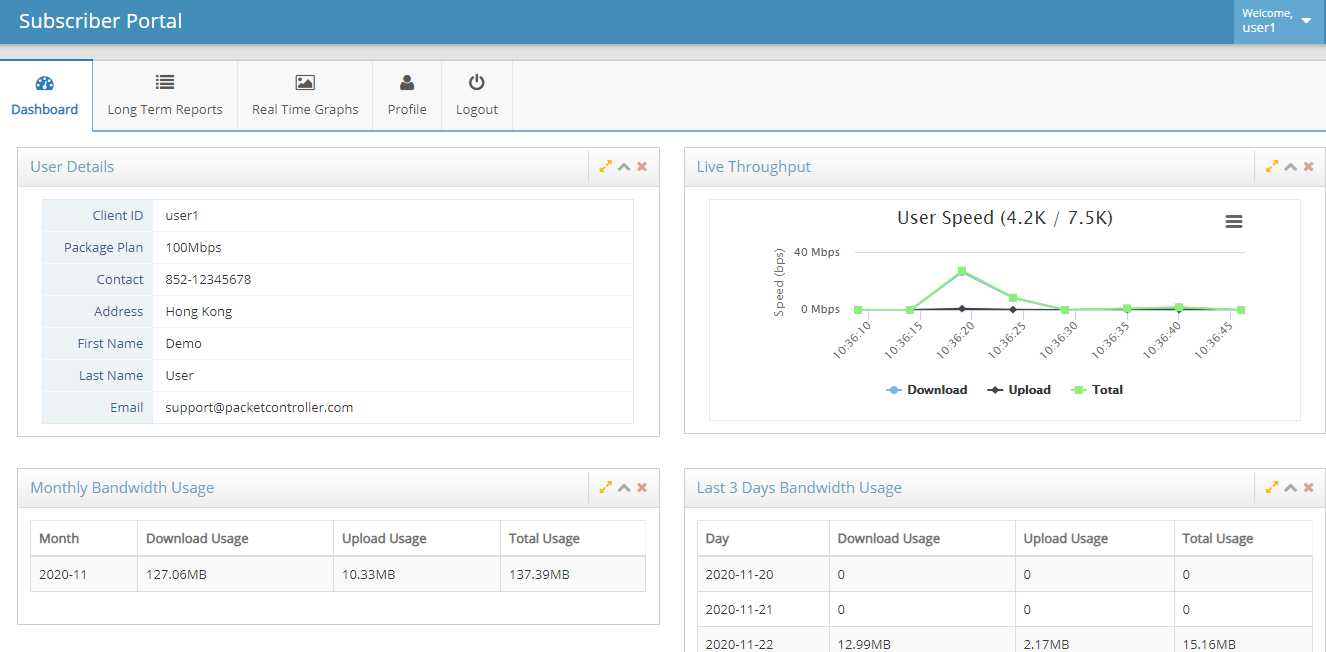
Task: Click the Last Name value User
Action: (180, 375)
